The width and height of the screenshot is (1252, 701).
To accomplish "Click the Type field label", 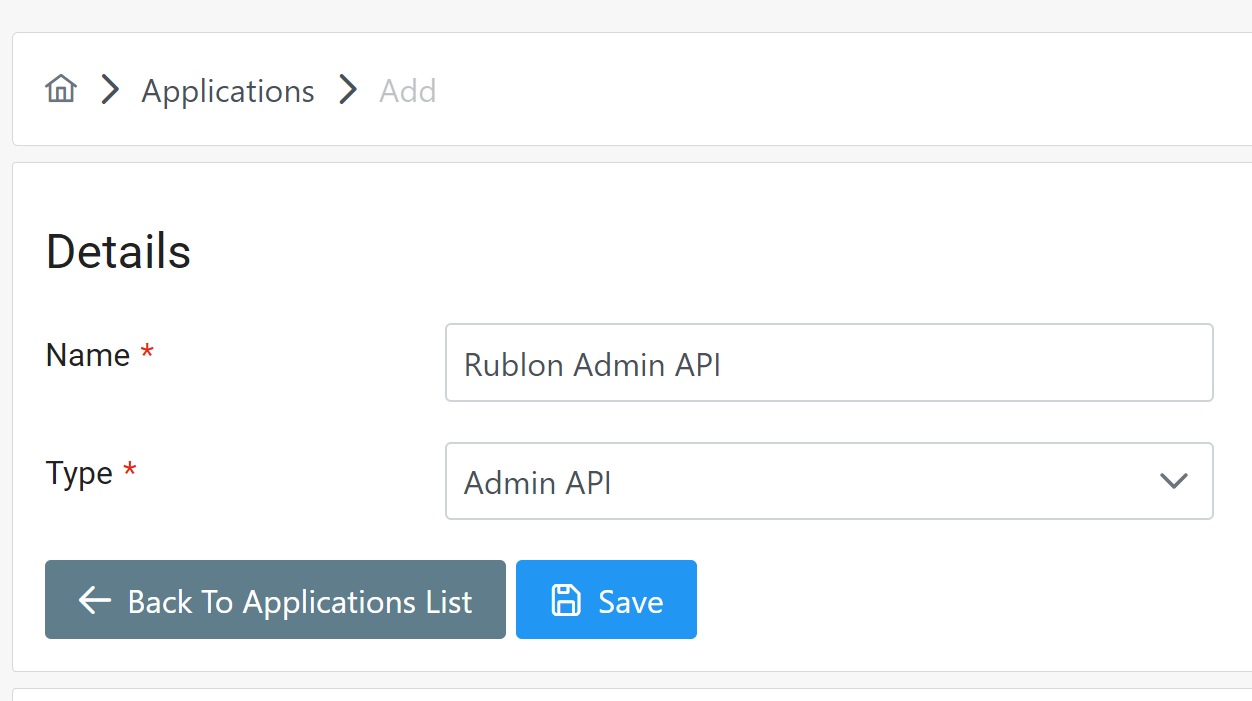I will click(79, 473).
